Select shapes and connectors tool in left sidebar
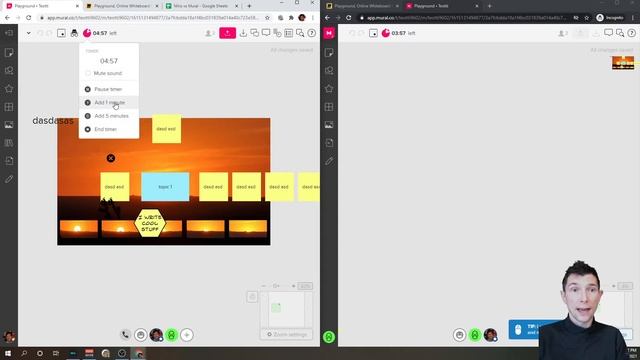The width and height of the screenshot is (640, 360). pyautogui.click(x=9, y=71)
